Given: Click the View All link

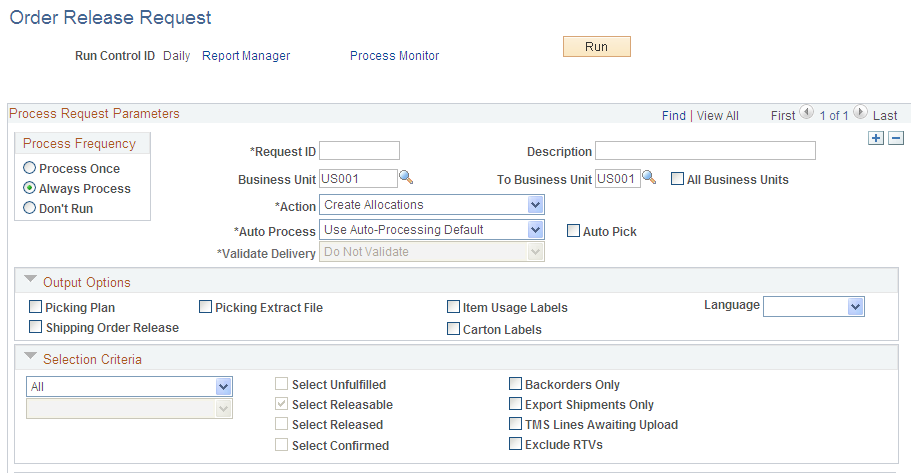Looking at the screenshot, I should 718,116.
